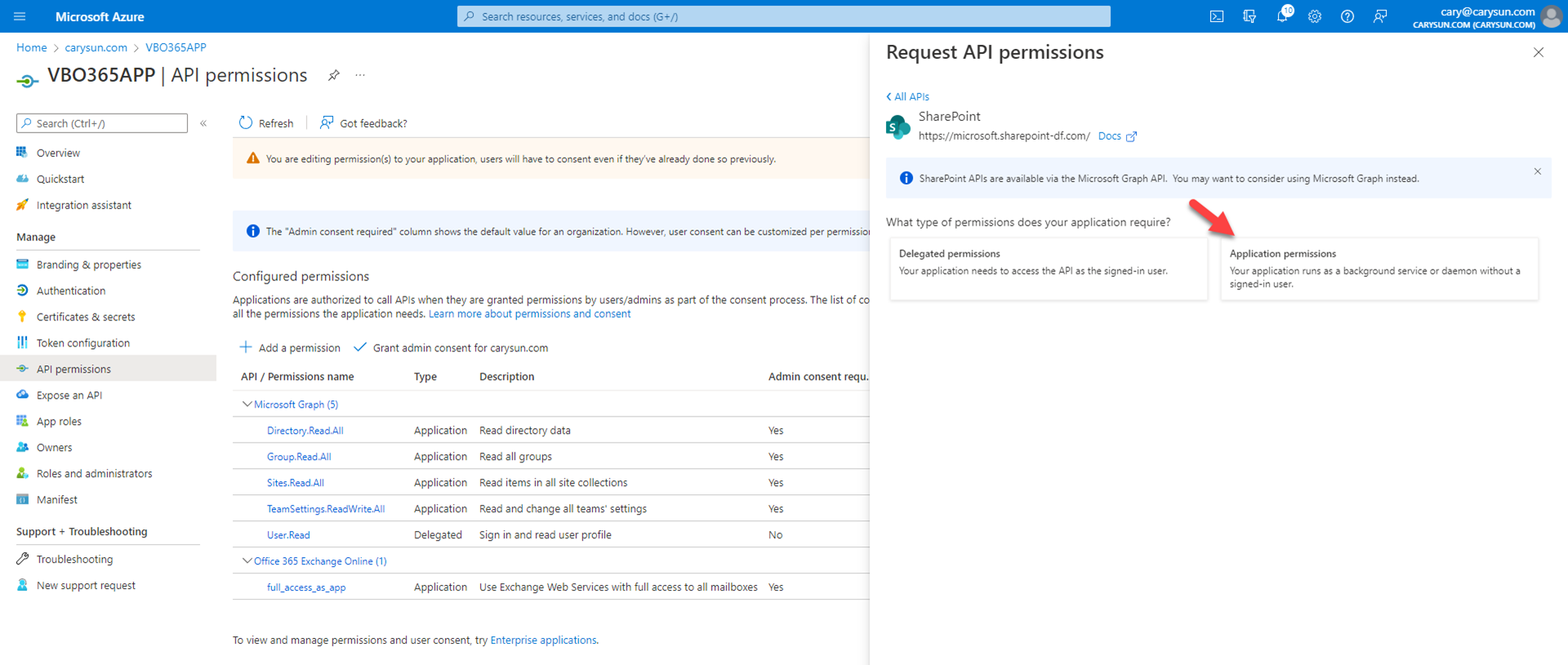Pin the VBO365APP API permissions blade

tap(334, 75)
